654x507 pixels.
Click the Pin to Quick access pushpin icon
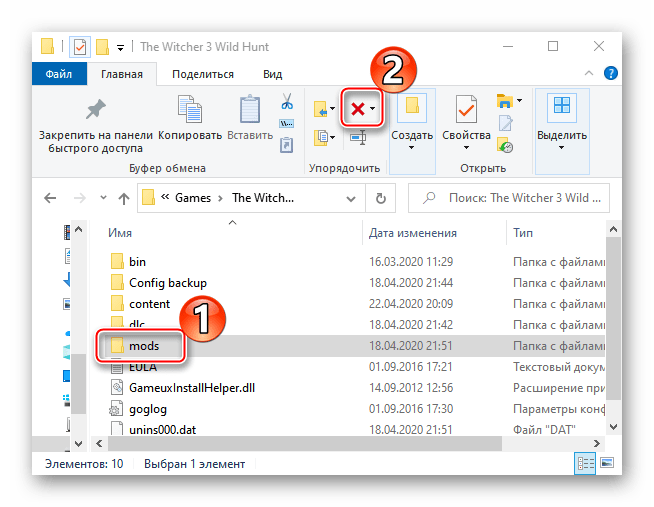pos(96,110)
